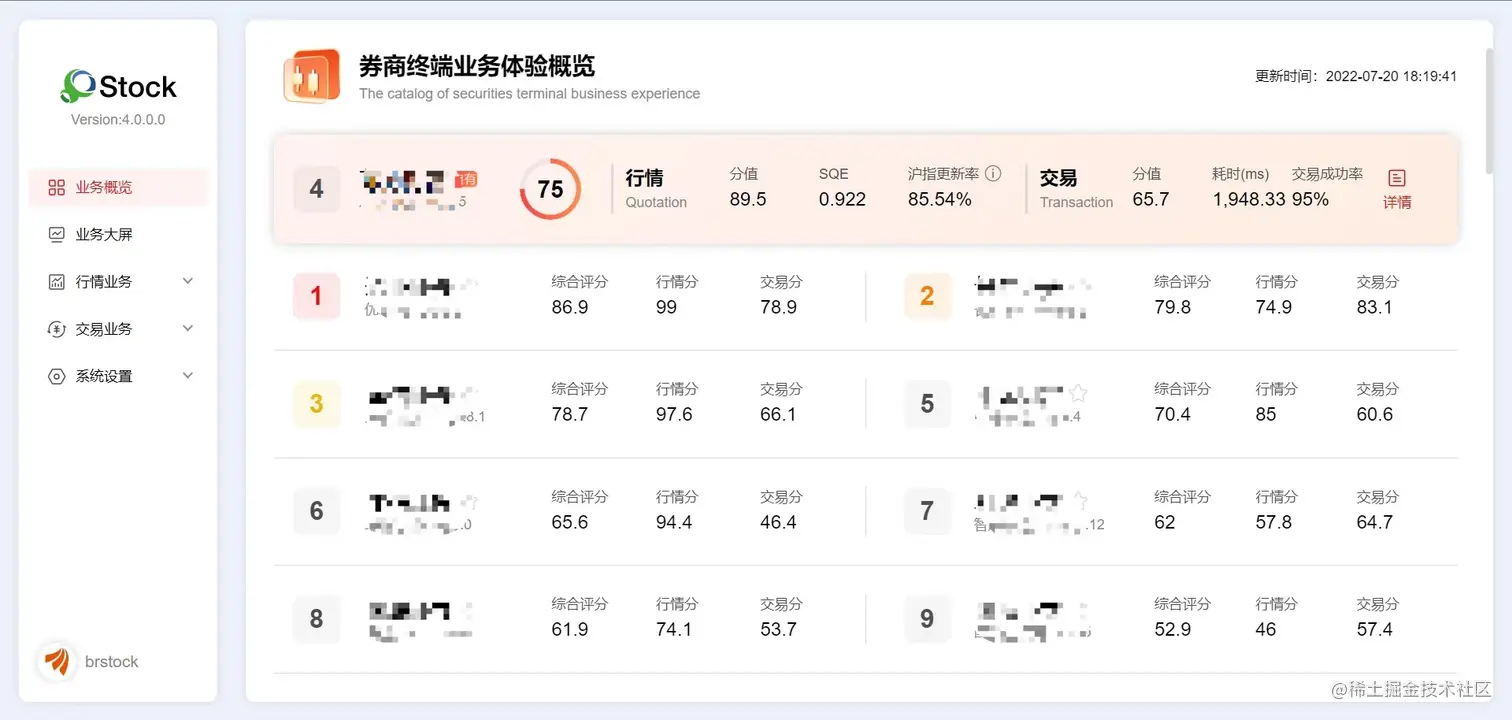Click the 交易业务 currency icon
The image size is (1512, 720).
click(55, 328)
